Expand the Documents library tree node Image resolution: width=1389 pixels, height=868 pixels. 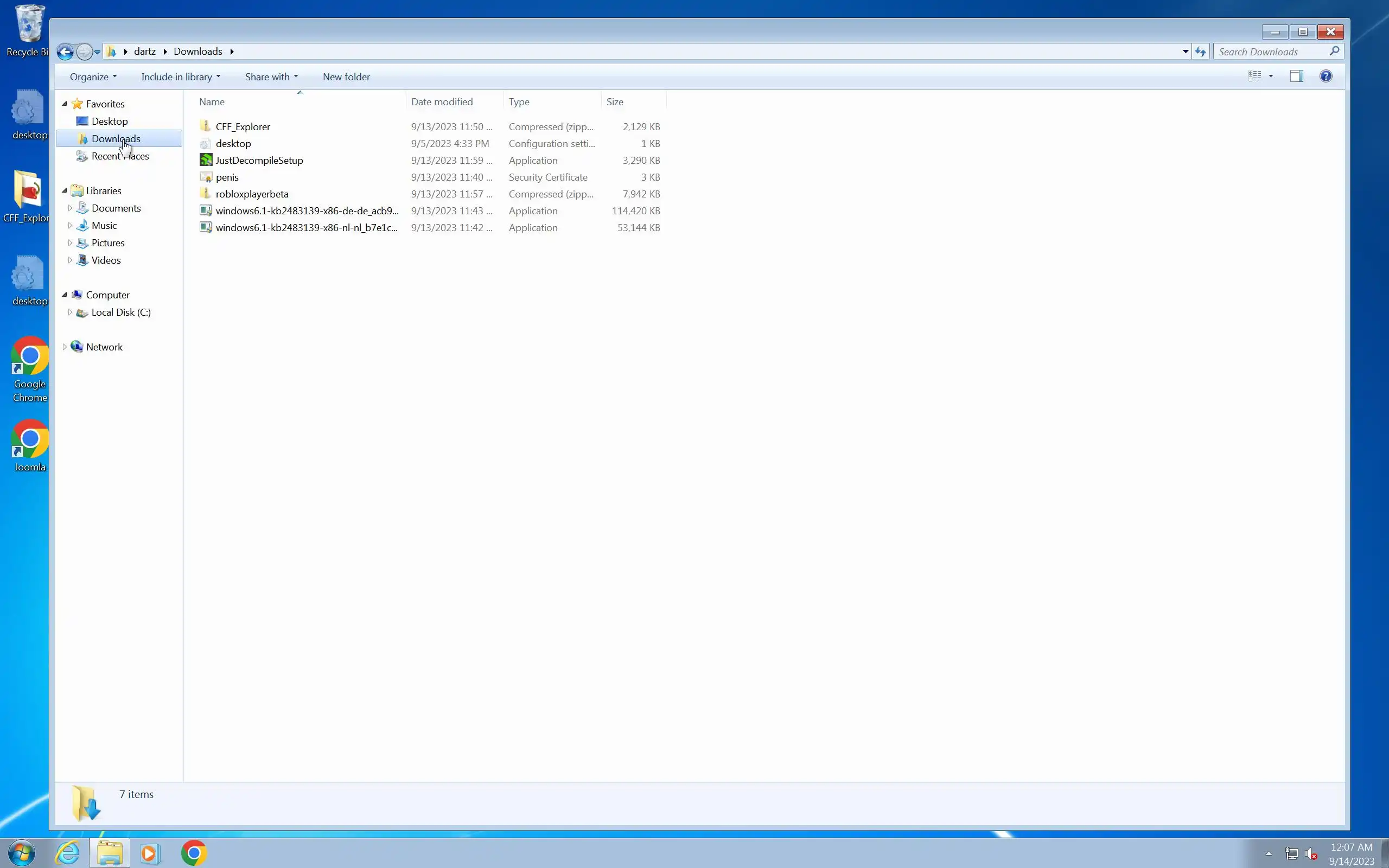pos(70,208)
